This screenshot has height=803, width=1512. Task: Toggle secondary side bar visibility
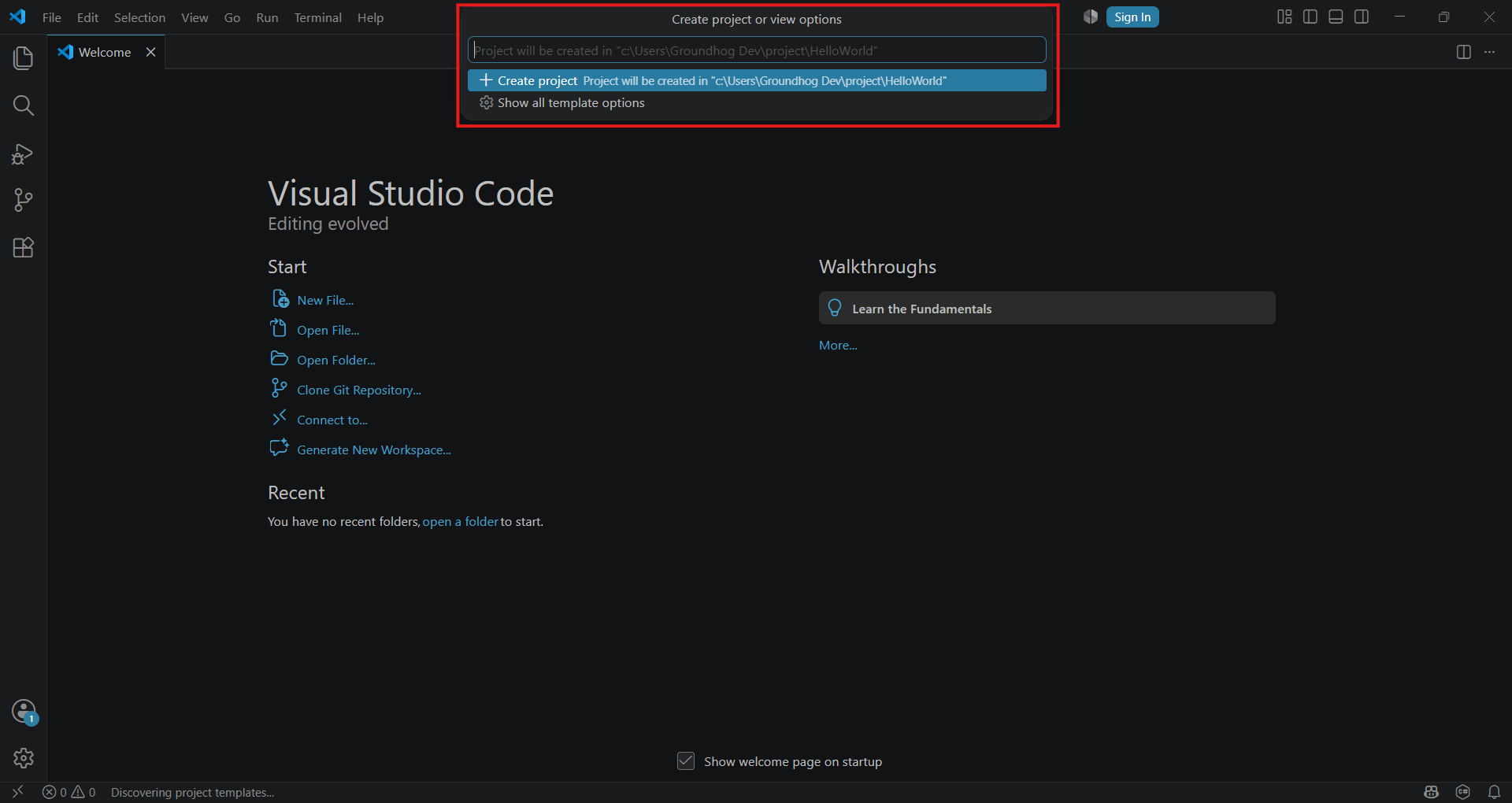coord(1362,17)
